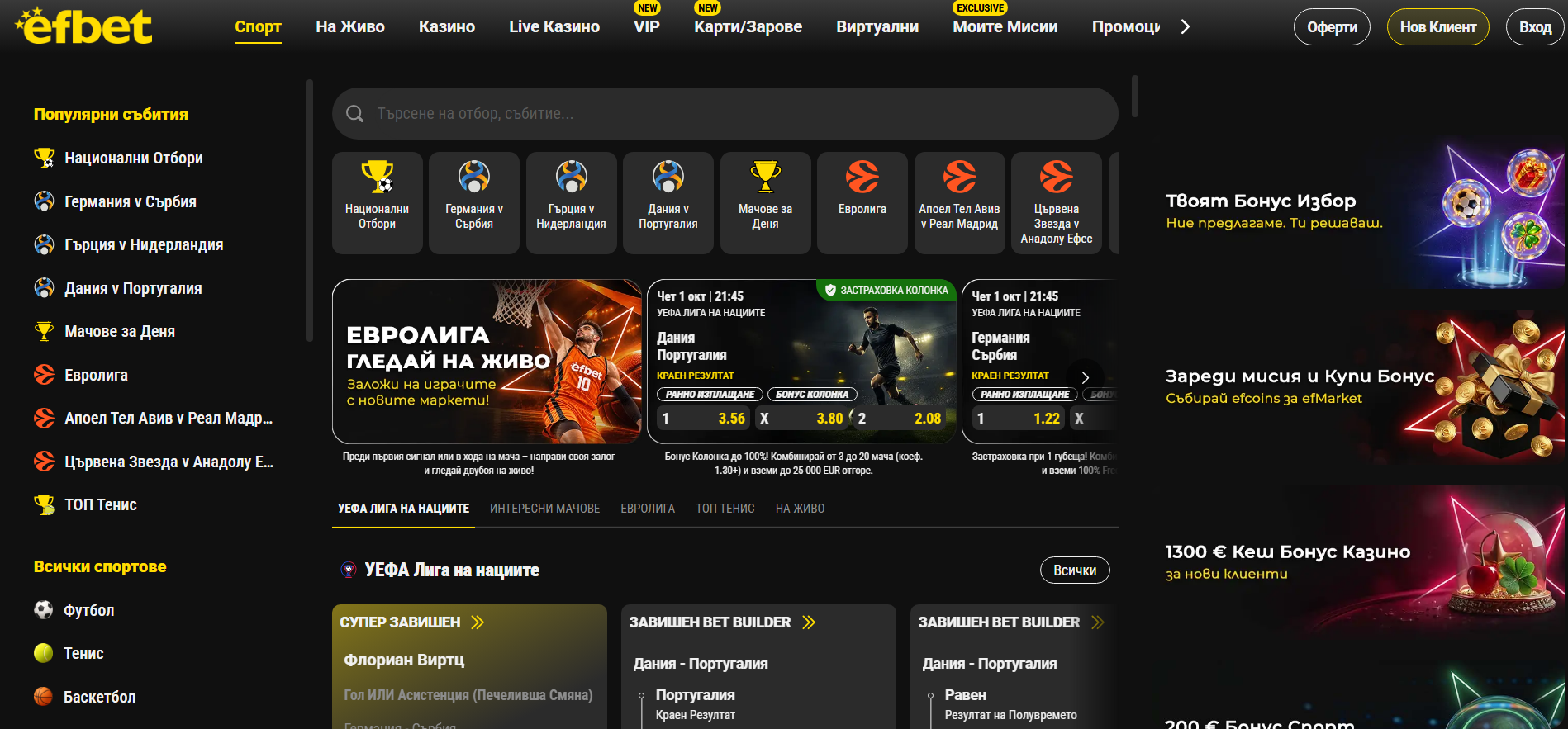Screen dimensions: 1568x729
Task: Open the Евролига tile
Action: 862,202
